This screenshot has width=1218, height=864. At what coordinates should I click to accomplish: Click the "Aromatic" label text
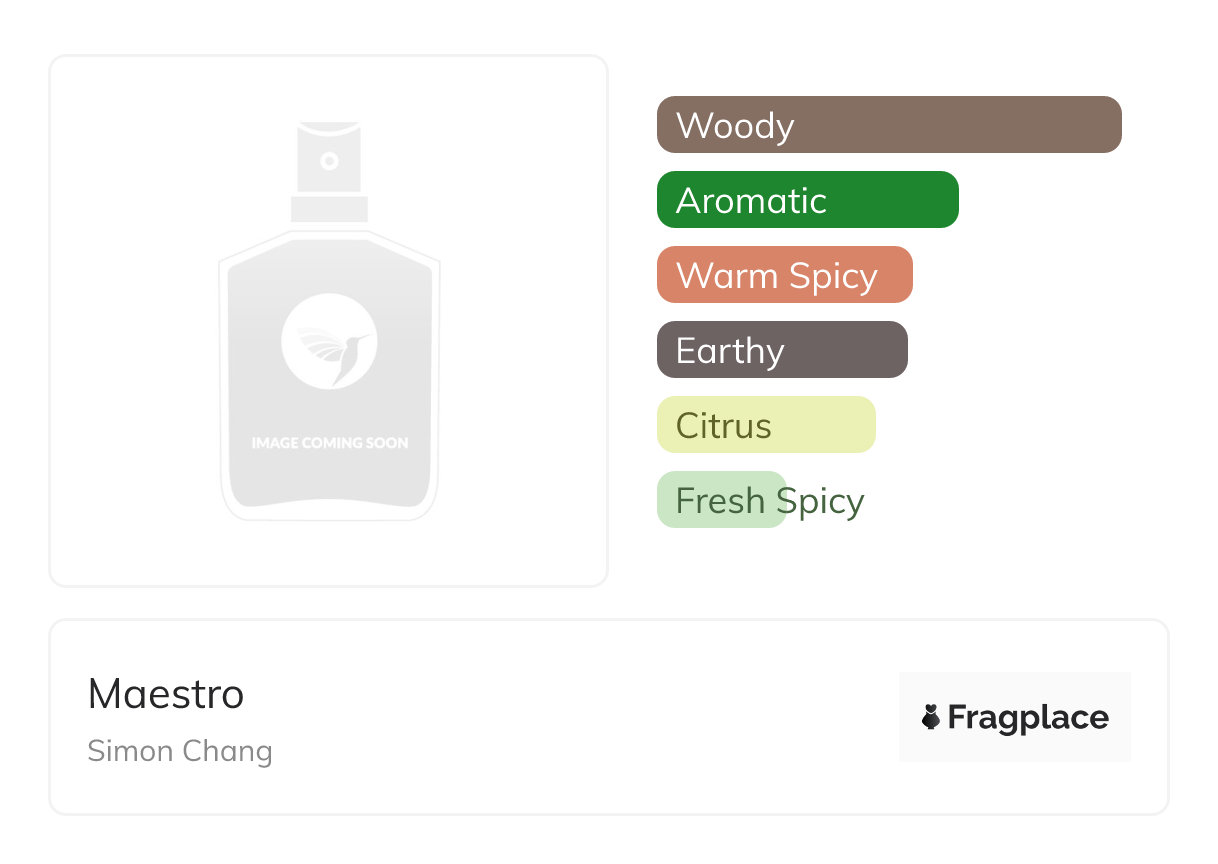(x=751, y=201)
